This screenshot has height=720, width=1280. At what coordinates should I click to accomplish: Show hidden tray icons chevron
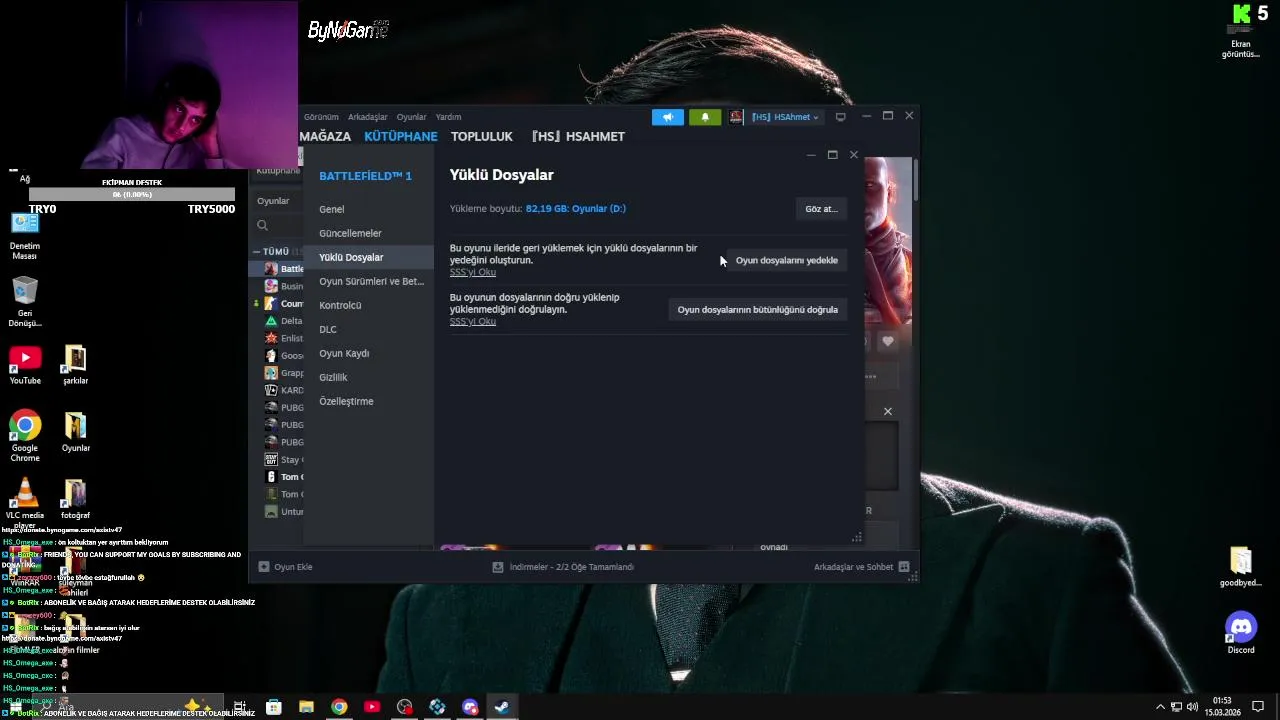coord(1161,707)
